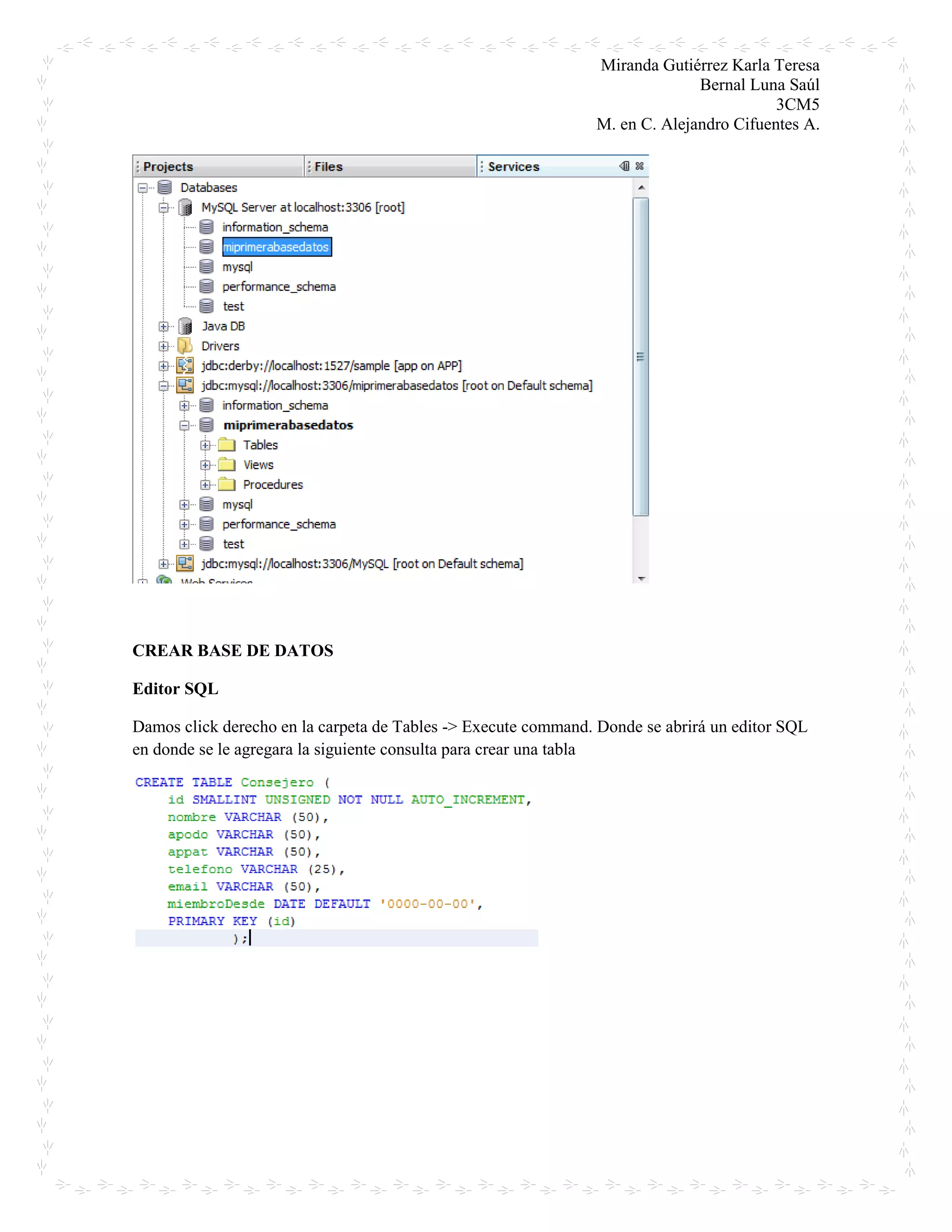The image size is (952, 1232).
Task: Collapse the Databases root node
Action: (x=143, y=188)
